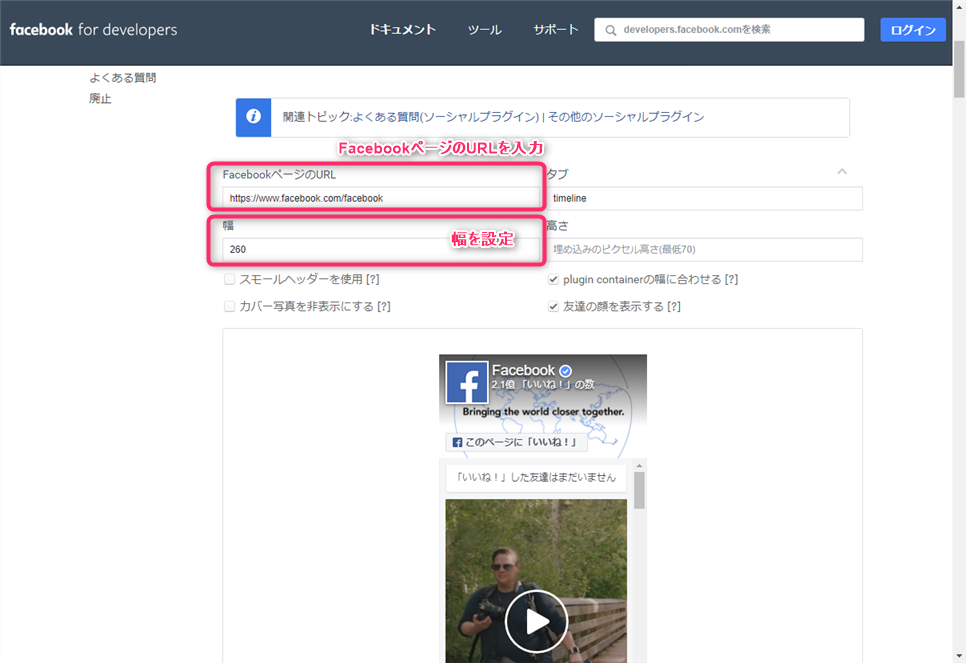Click the page scrollbar down arrow
The image size is (966, 663).
(959, 656)
